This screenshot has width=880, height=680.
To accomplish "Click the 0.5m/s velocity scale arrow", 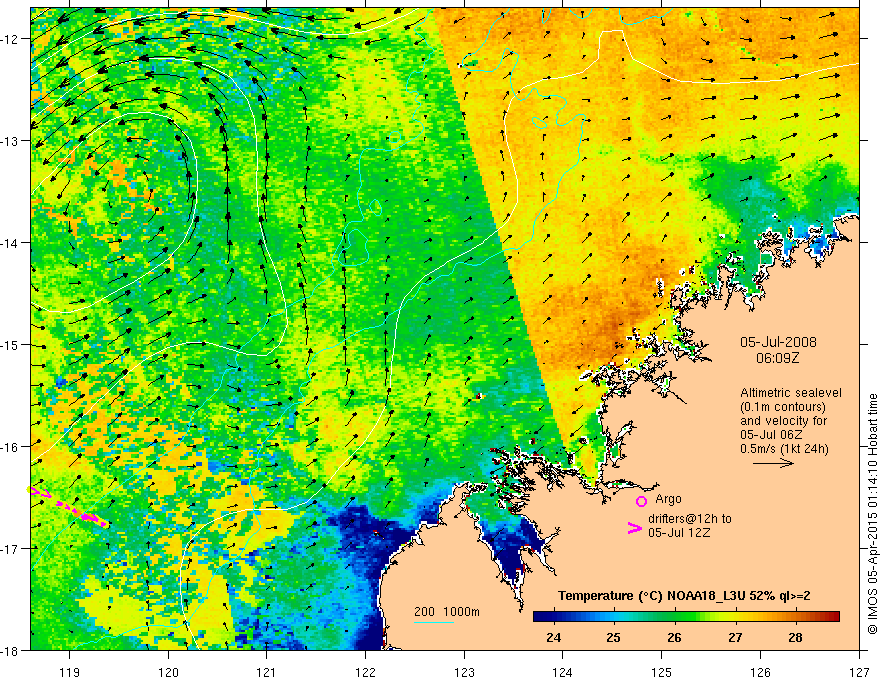I will tap(773, 463).
